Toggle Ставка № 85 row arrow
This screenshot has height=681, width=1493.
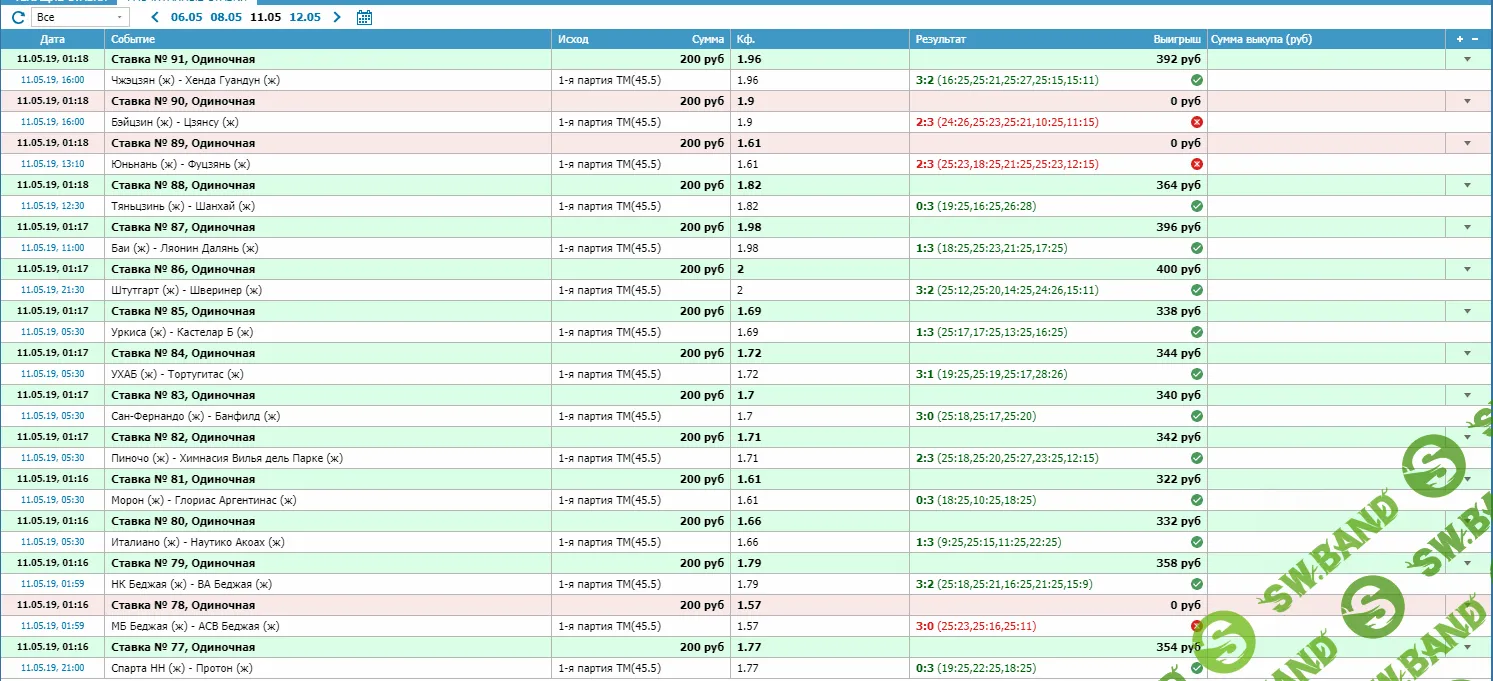coord(1468,311)
